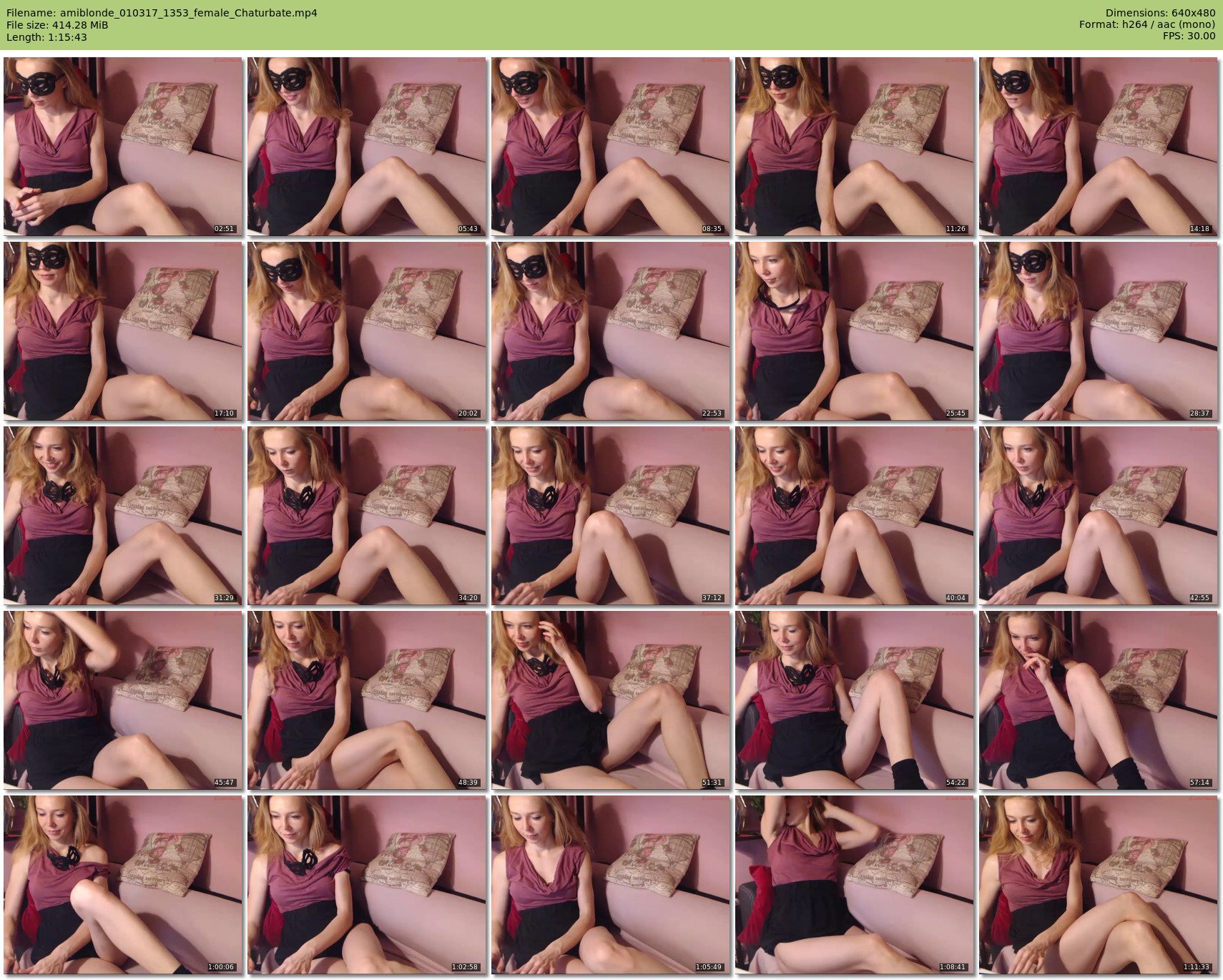Screen dimensions: 1223x980
Task: Open the thumbnail at 37:12
Action: pos(611,516)
